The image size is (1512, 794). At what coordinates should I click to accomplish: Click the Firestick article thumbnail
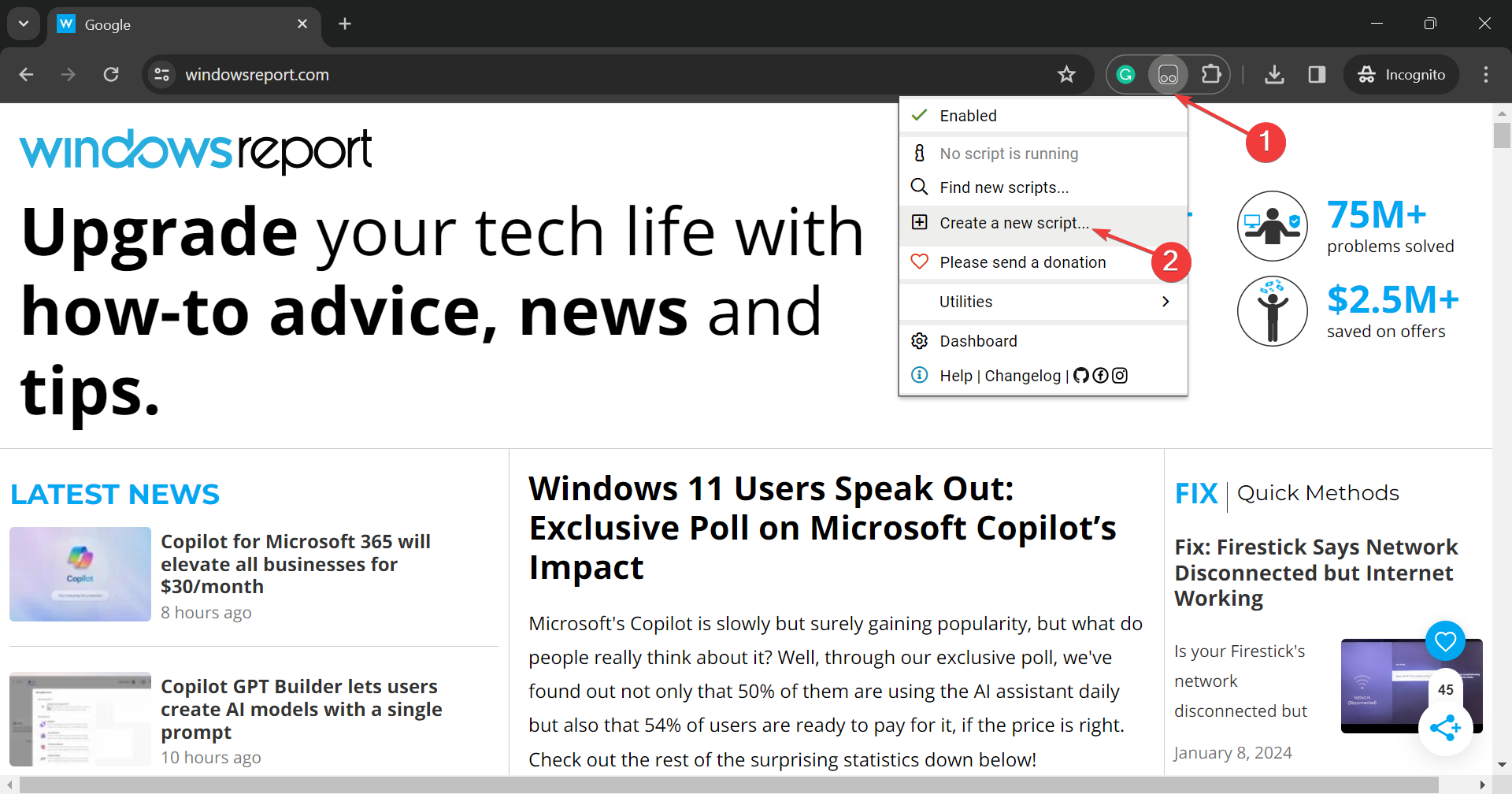click(1412, 686)
